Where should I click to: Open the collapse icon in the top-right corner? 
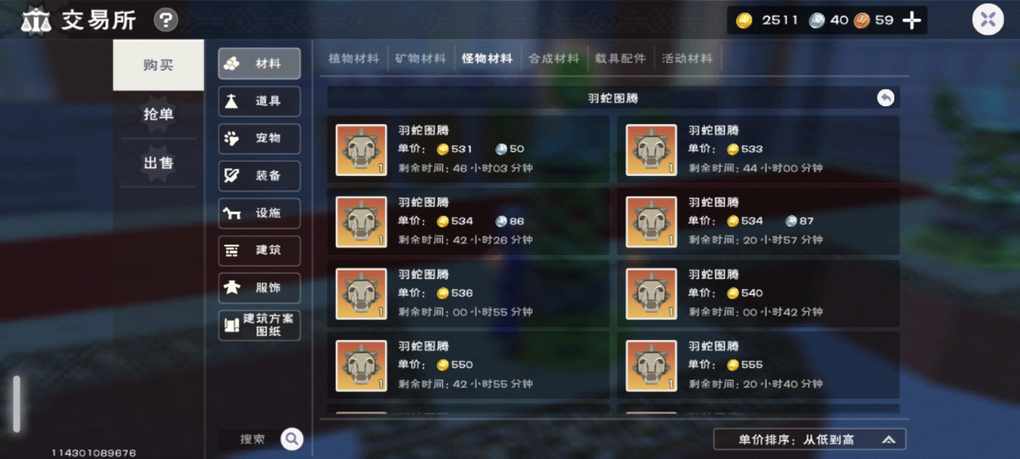[987, 20]
